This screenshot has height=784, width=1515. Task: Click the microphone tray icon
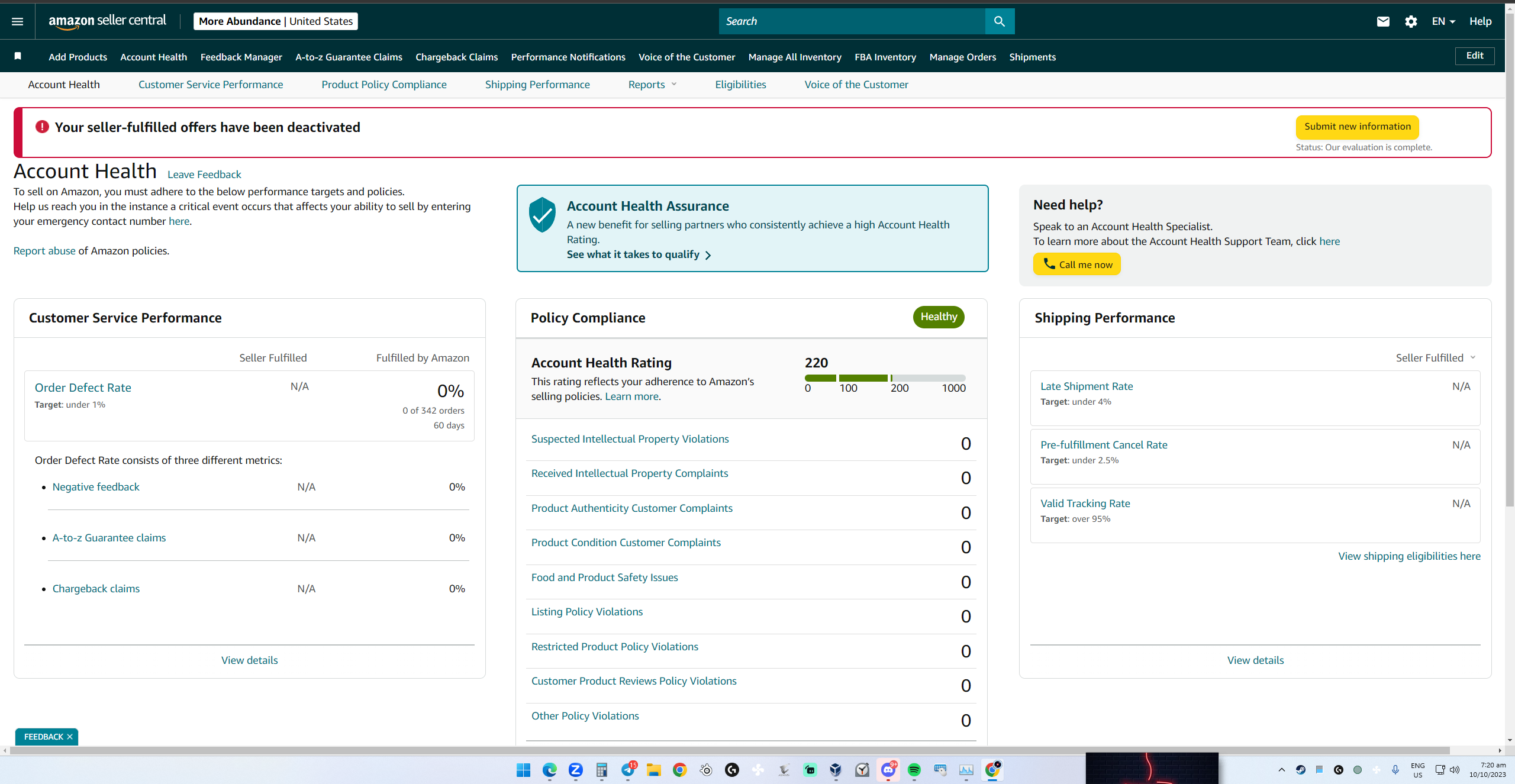(1395, 770)
